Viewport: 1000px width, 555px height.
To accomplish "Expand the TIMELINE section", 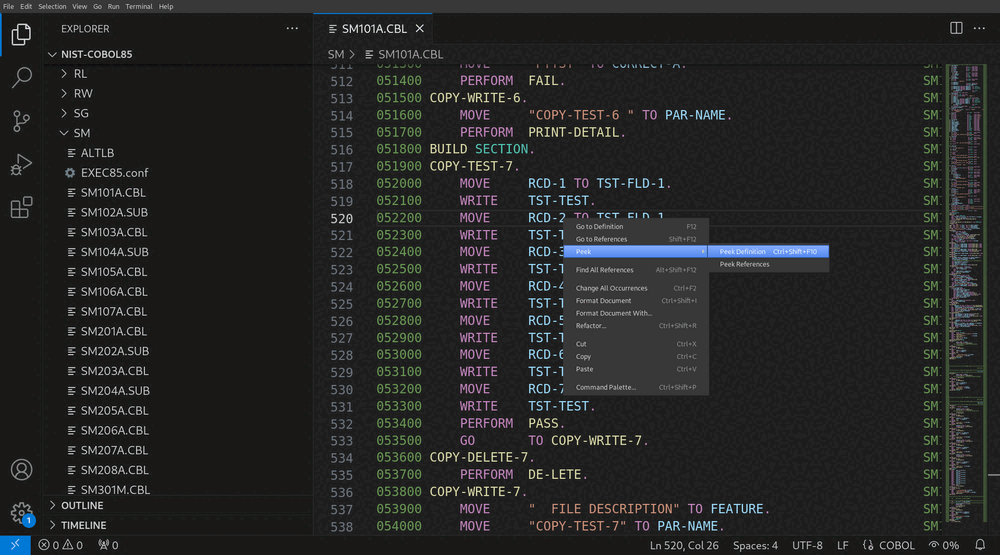I will 83,525.
